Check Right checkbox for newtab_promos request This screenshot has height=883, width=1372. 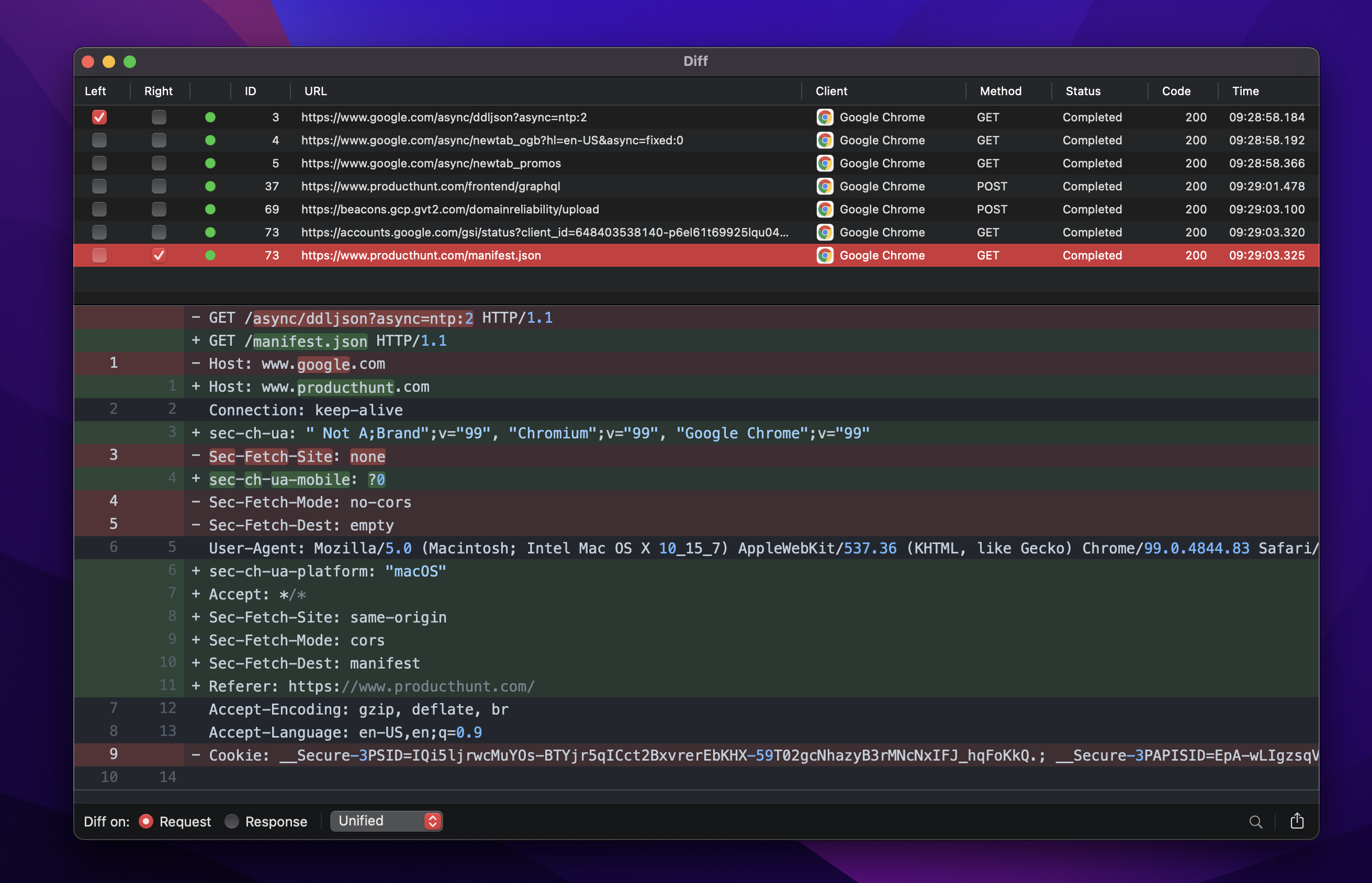159,163
